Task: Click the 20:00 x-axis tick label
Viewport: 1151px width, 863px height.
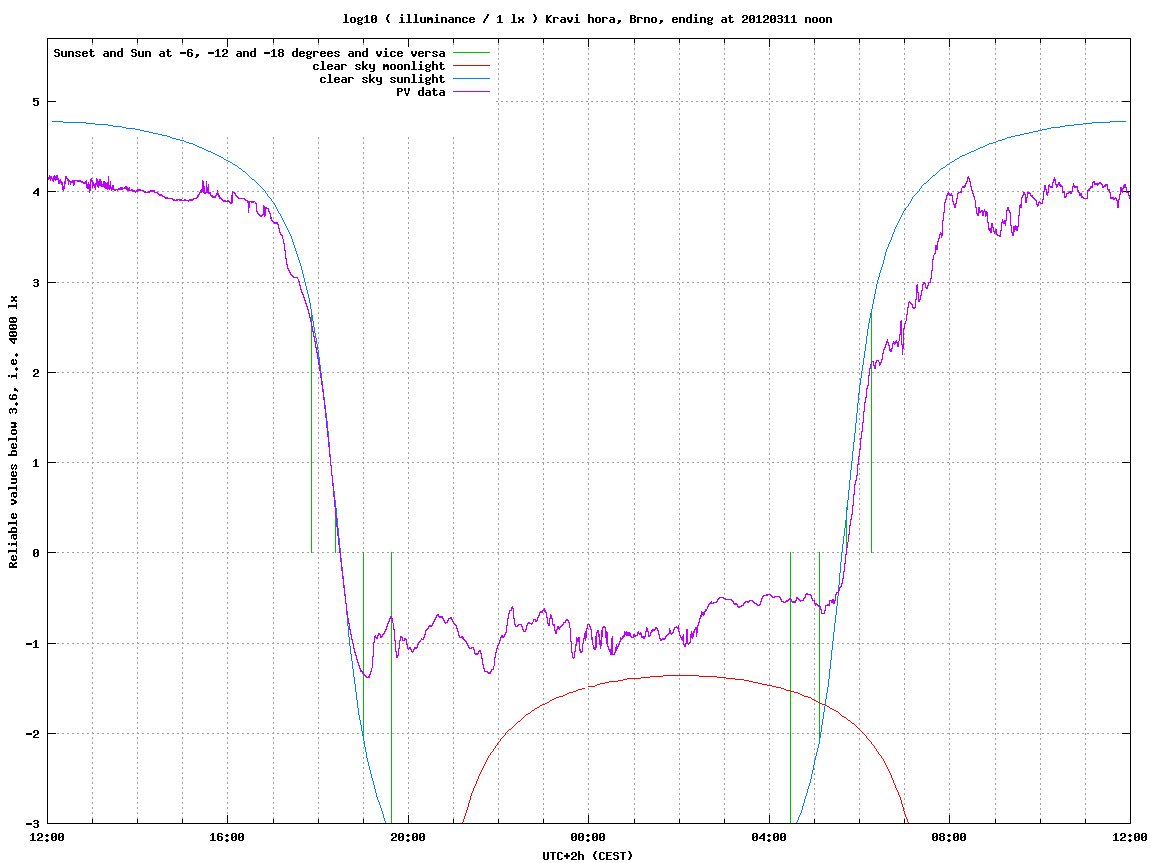Action: click(x=408, y=837)
